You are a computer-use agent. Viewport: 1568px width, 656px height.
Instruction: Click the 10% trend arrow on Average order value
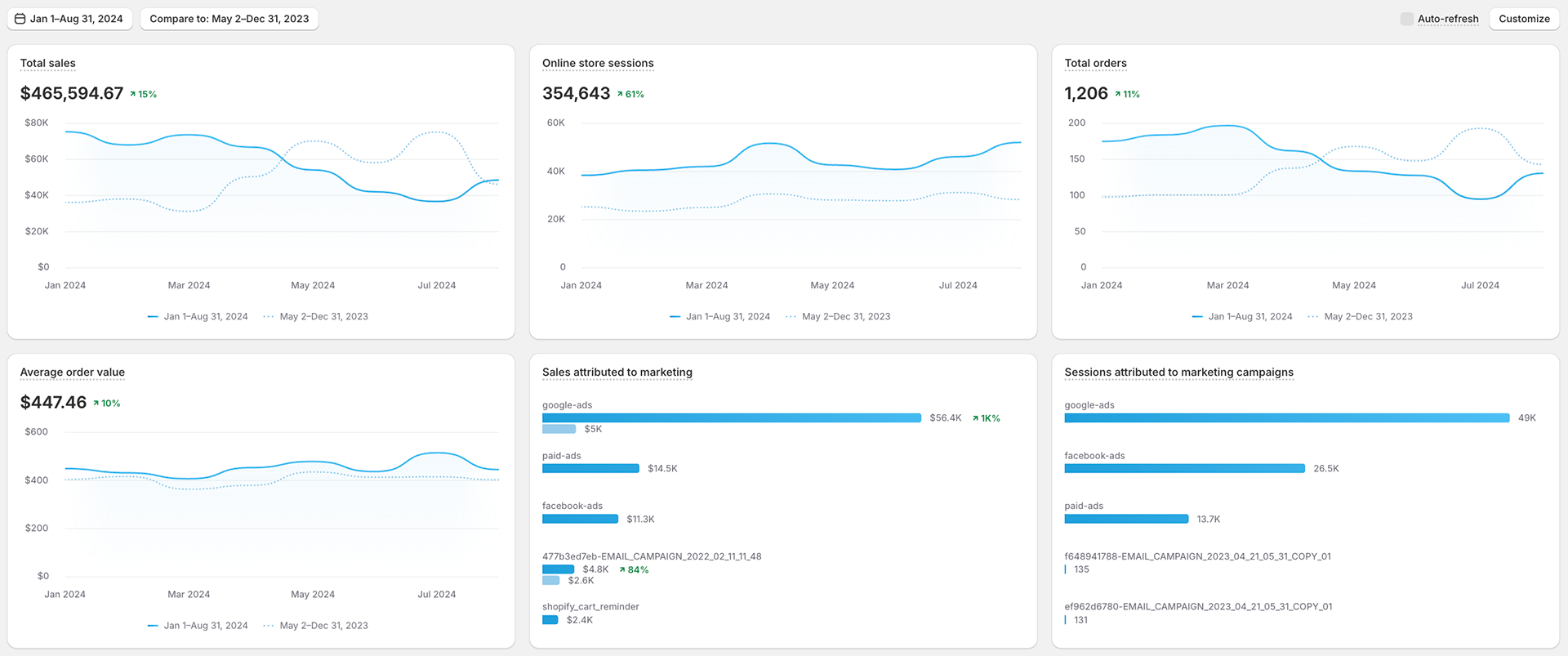(x=106, y=403)
